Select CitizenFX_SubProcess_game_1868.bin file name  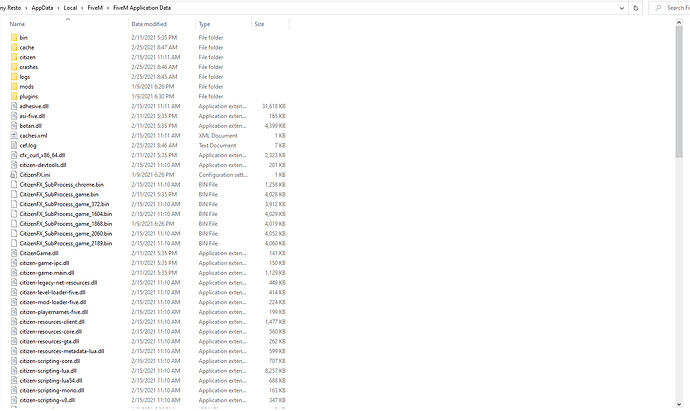[x=66, y=224]
